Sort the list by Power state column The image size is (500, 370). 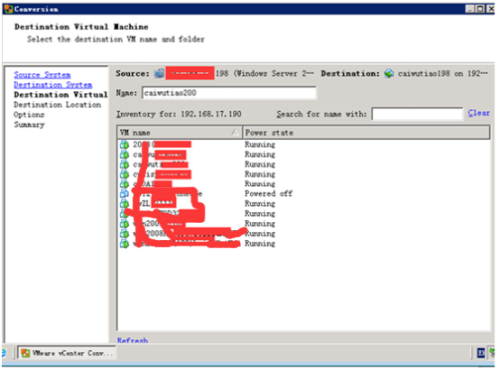366,133
